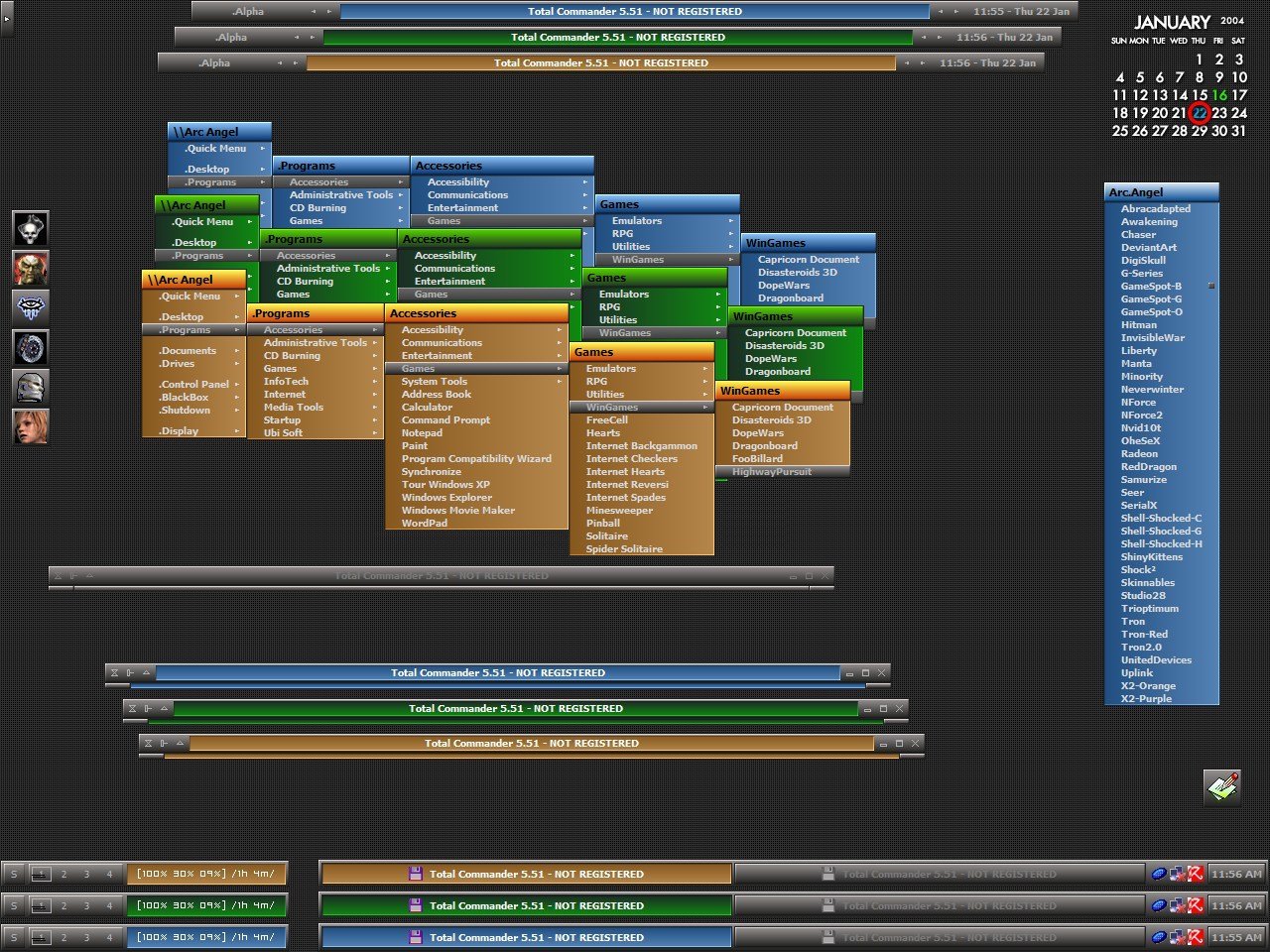1270x952 pixels.
Task: Focus blue Total Commander top toolbar title
Action: click(x=635, y=12)
